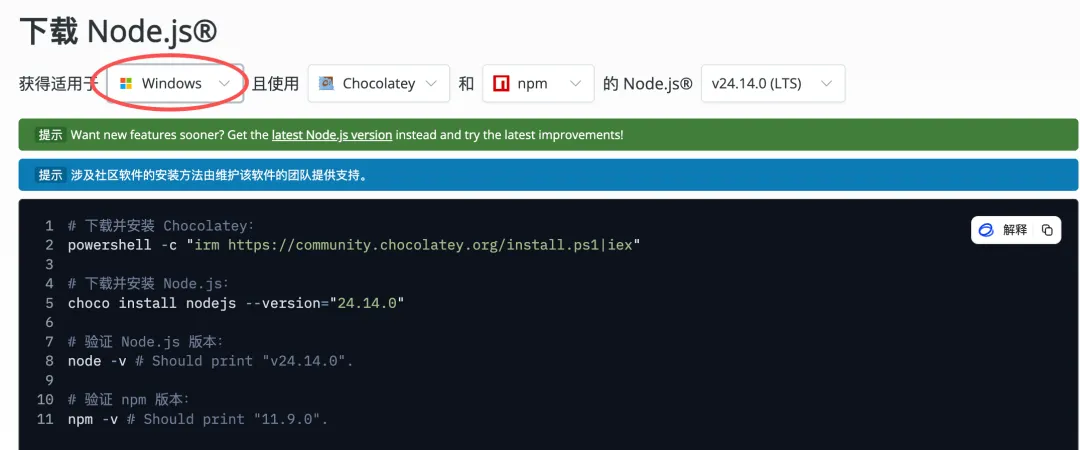Open the npm package manager dropdown
Image resolution: width=1080 pixels, height=450 pixels.
[538, 83]
